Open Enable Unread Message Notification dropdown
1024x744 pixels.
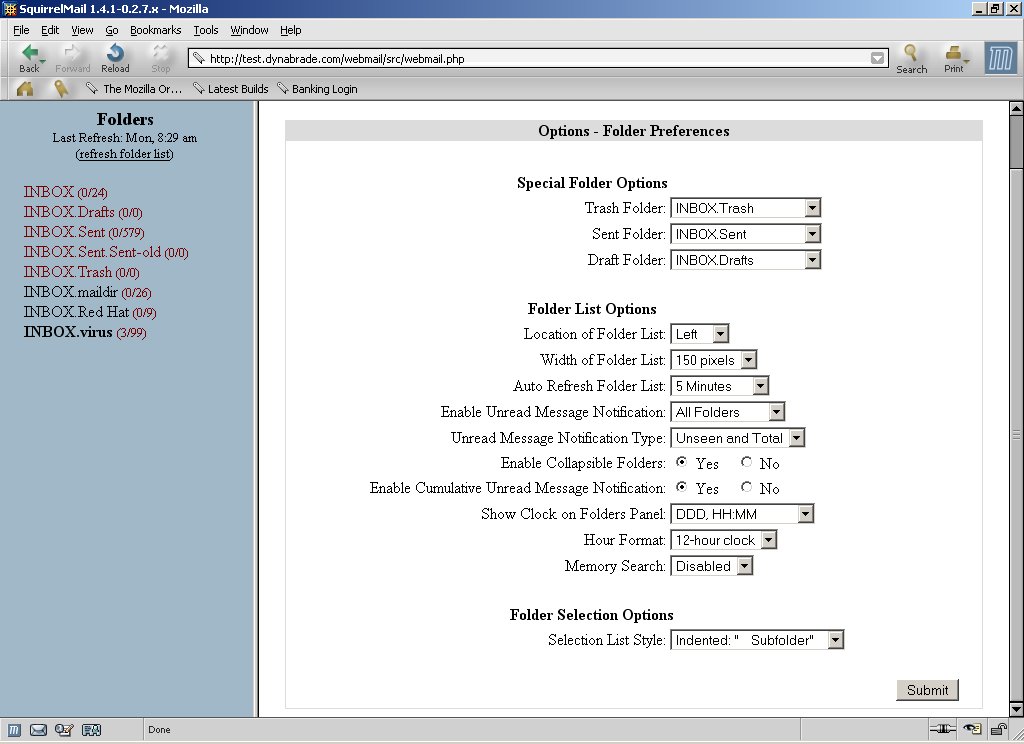728,412
